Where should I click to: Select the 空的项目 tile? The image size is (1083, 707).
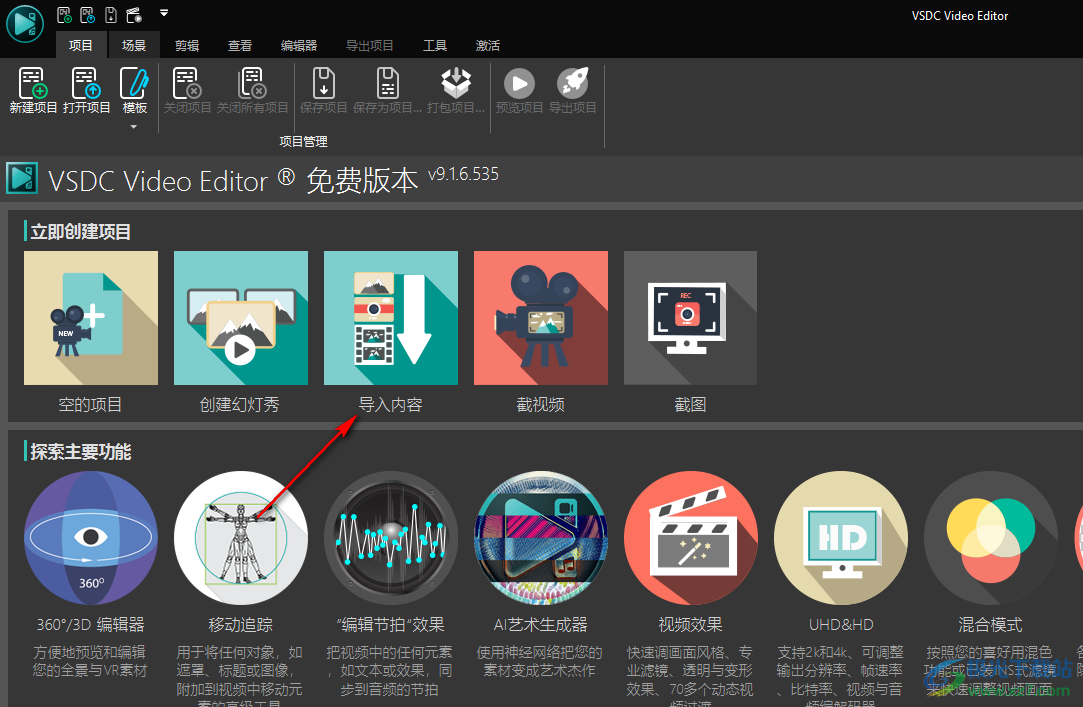tap(90, 318)
